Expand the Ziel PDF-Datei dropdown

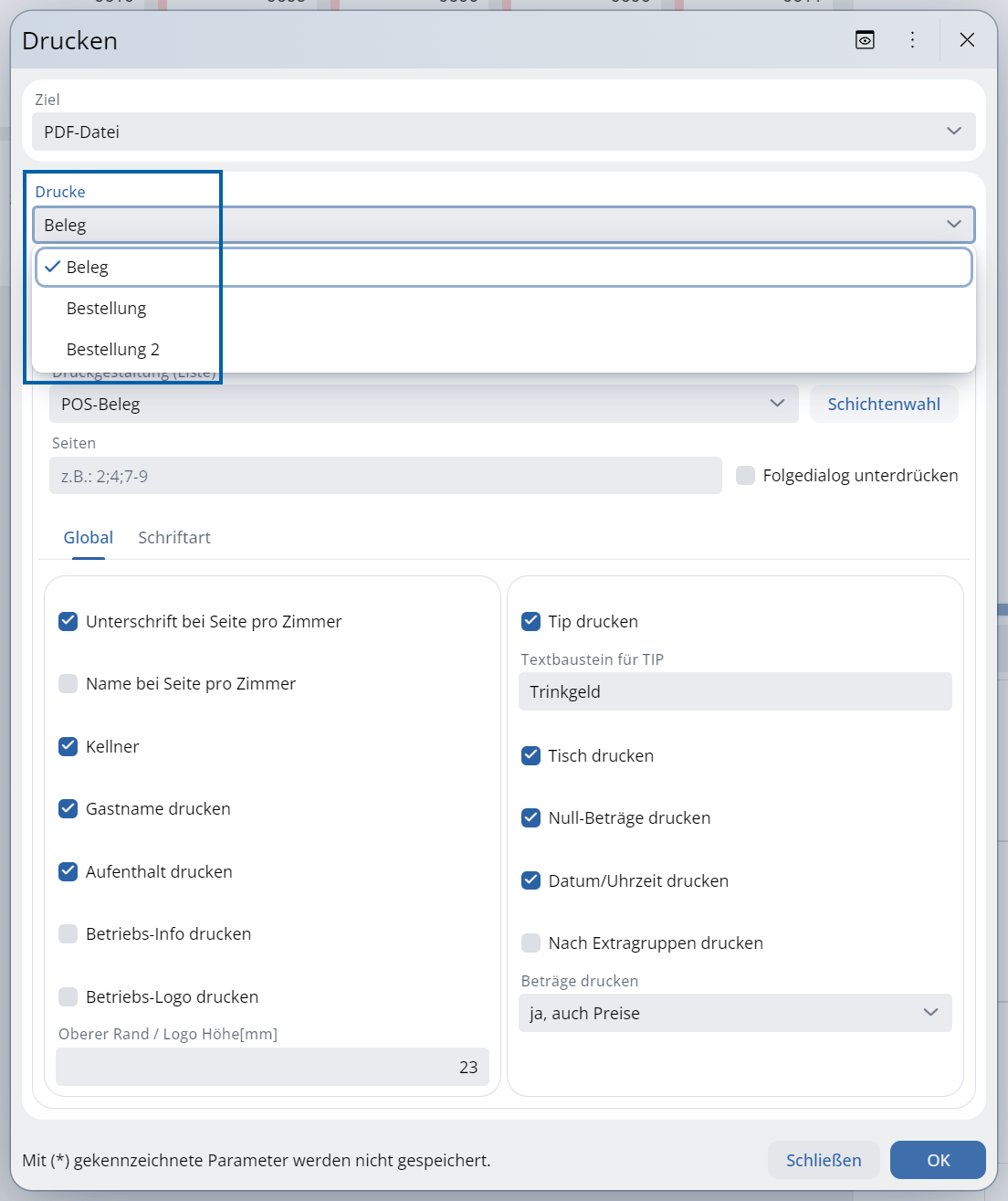click(503, 132)
